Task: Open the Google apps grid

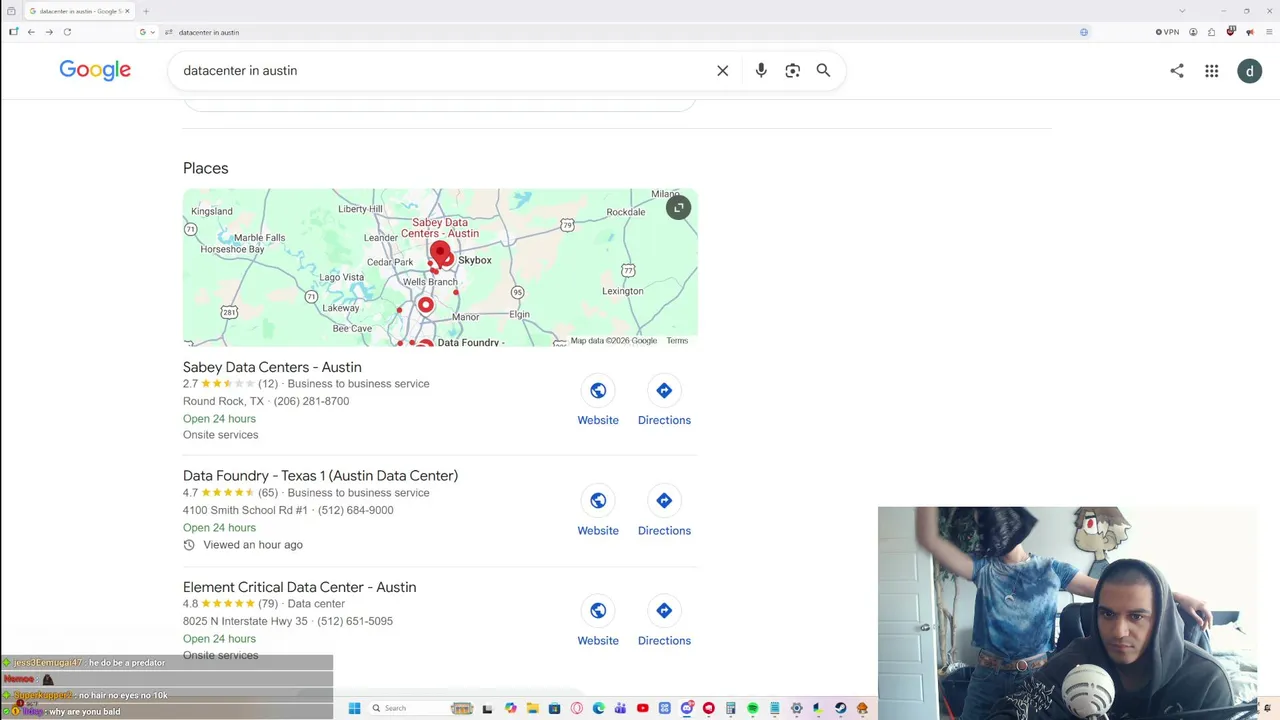Action: tap(1211, 71)
